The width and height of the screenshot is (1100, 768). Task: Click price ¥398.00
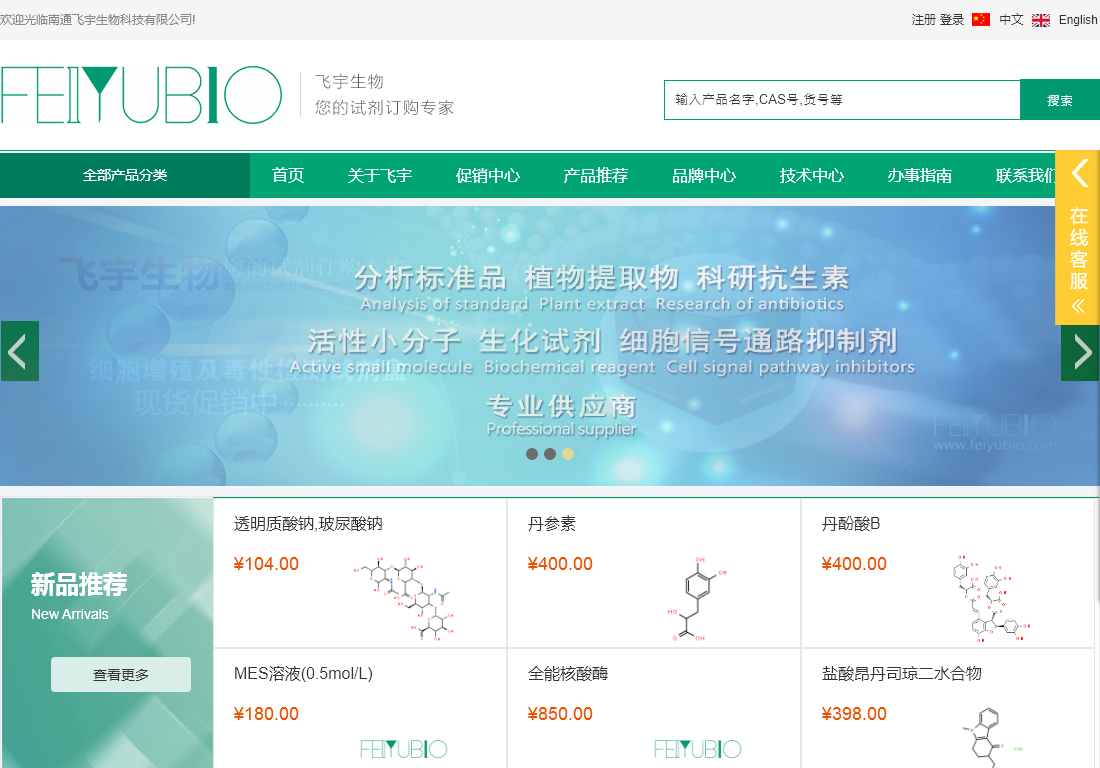coord(854,714)
